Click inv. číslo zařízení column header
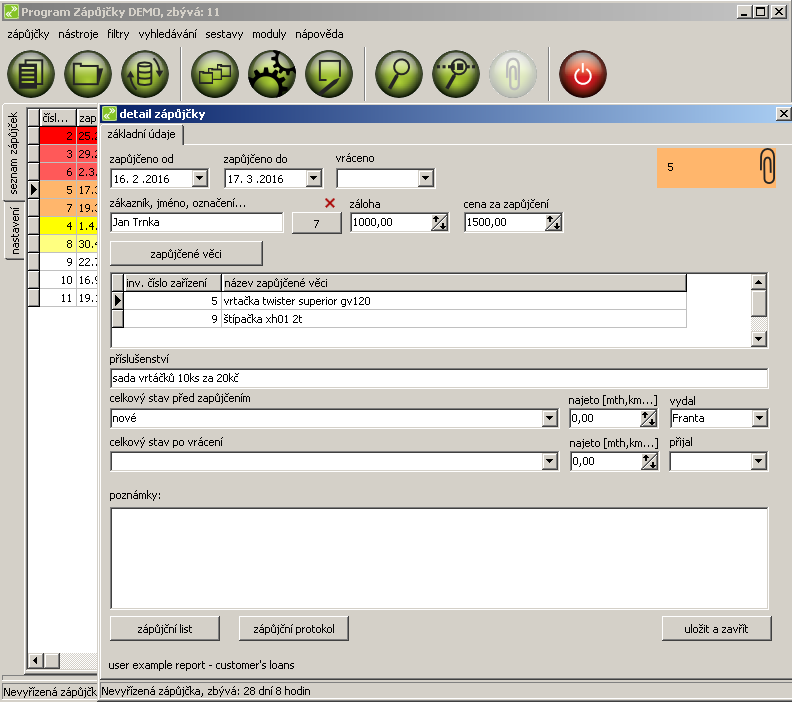 (x=172, y=283)
